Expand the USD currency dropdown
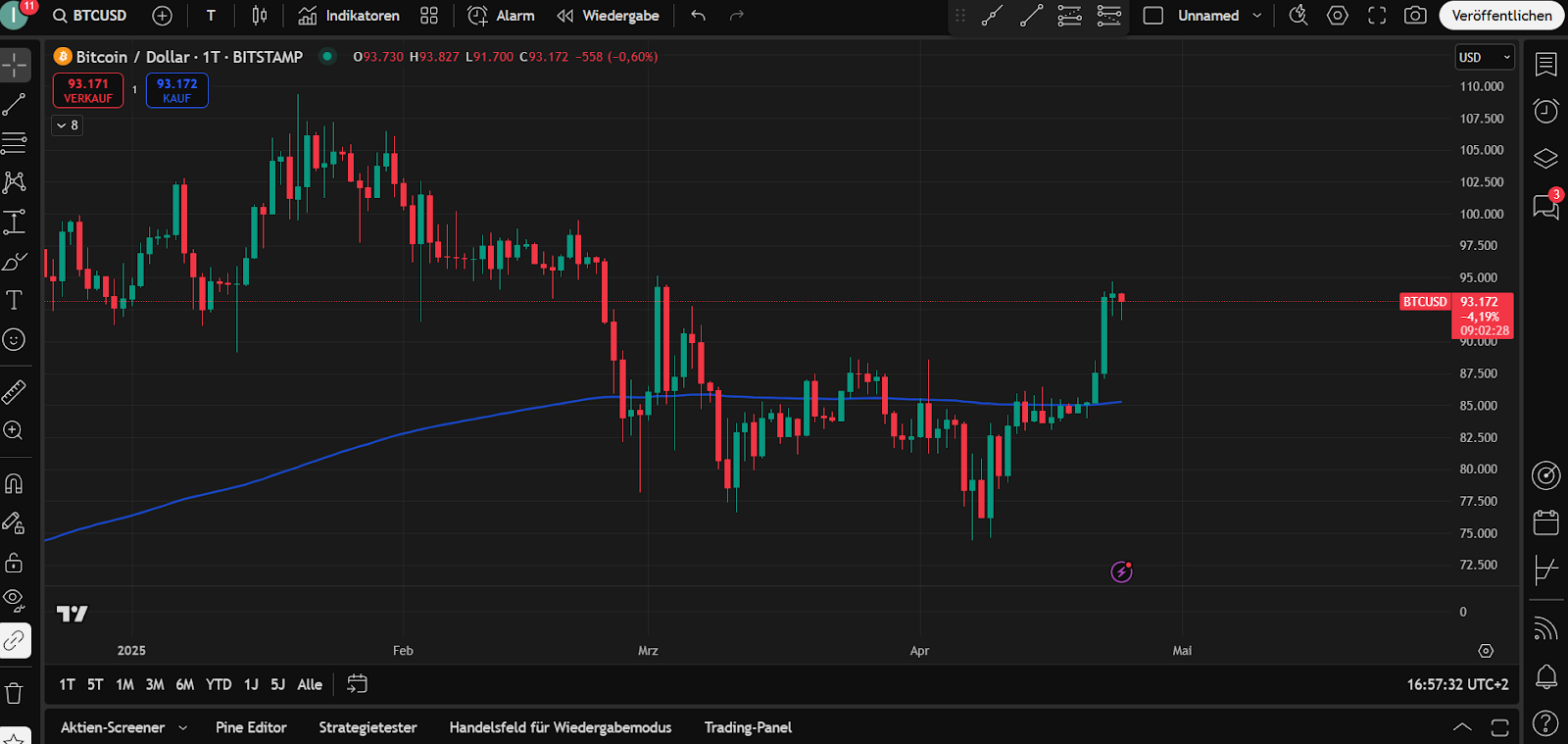Image resolution: width=1568 pixels, height=744 pixels. tap(1485, 58)
